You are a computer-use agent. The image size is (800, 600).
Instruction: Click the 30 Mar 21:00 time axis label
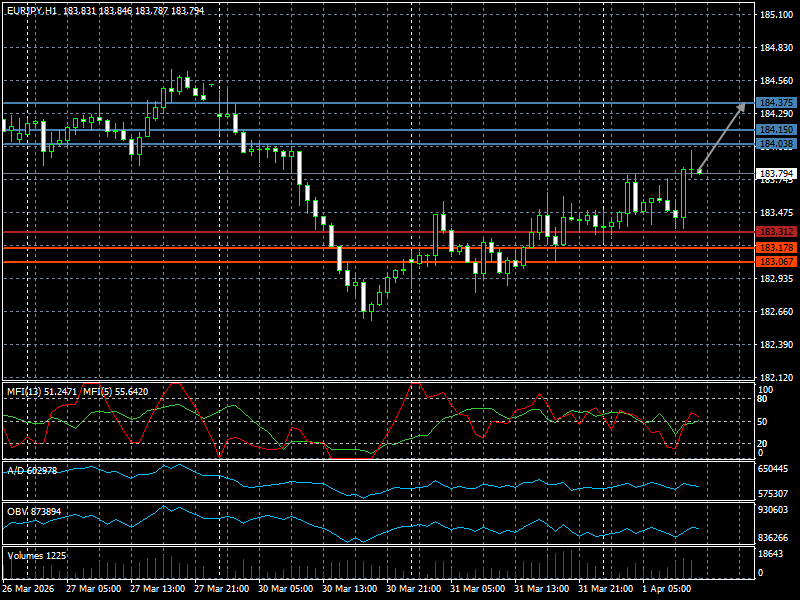coord(412,589)
